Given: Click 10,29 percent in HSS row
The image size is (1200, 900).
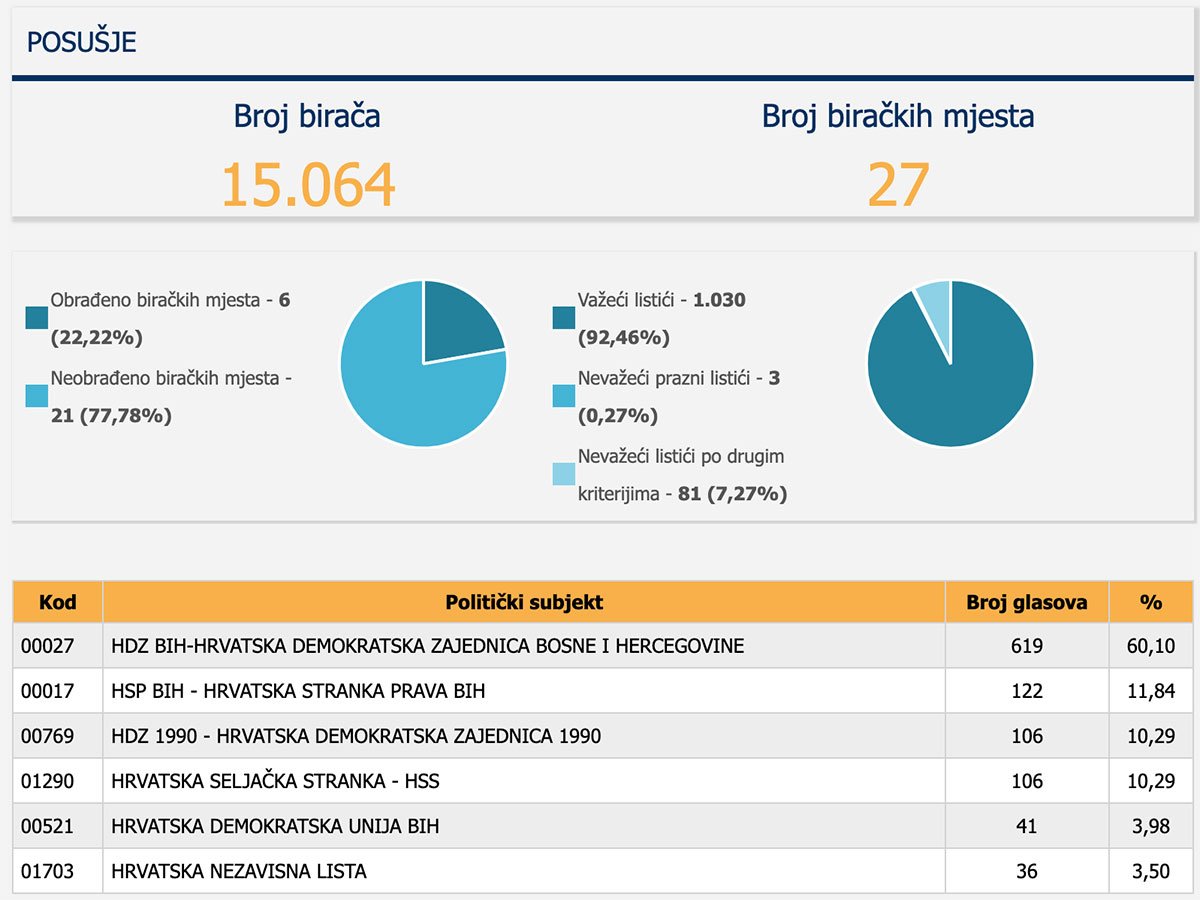Looking at the screenshot, I should click(1151, 781).
